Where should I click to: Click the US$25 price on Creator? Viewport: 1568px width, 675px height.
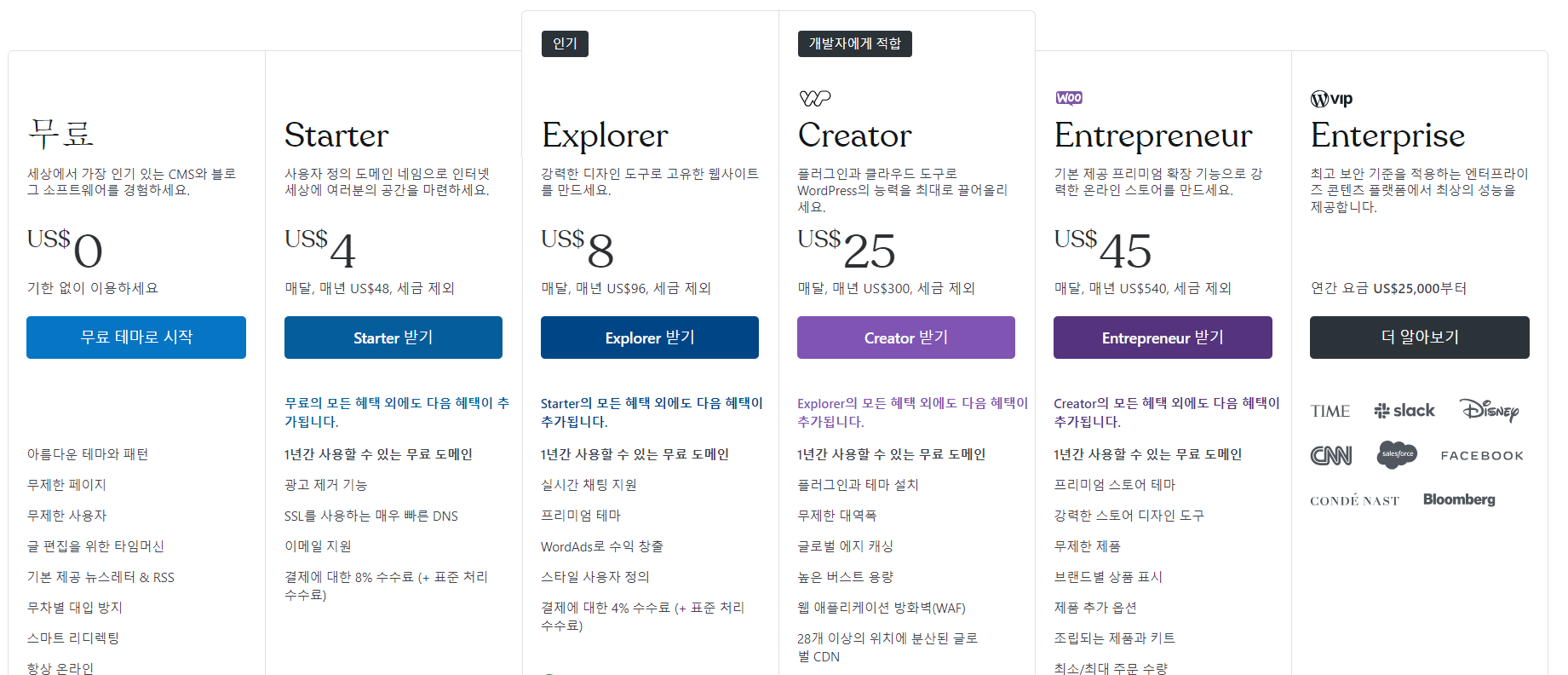pyautogui.click(x=847, y=249)
